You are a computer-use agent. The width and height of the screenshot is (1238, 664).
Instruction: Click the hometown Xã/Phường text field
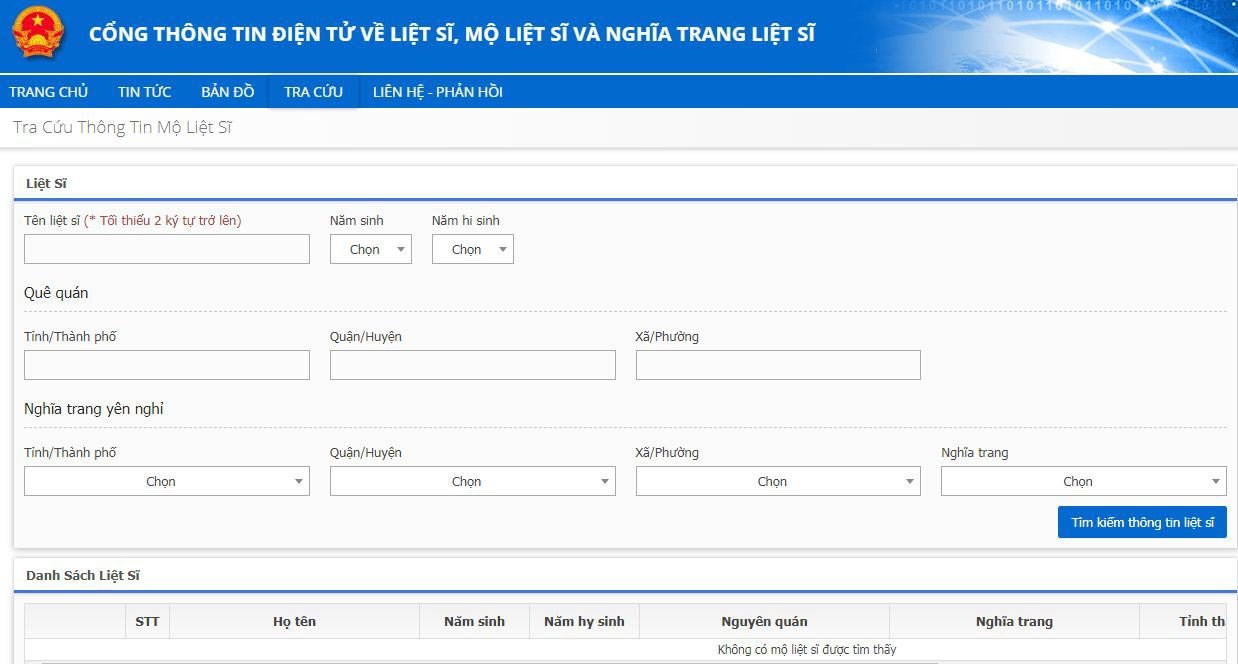click(x=778, y=365)
